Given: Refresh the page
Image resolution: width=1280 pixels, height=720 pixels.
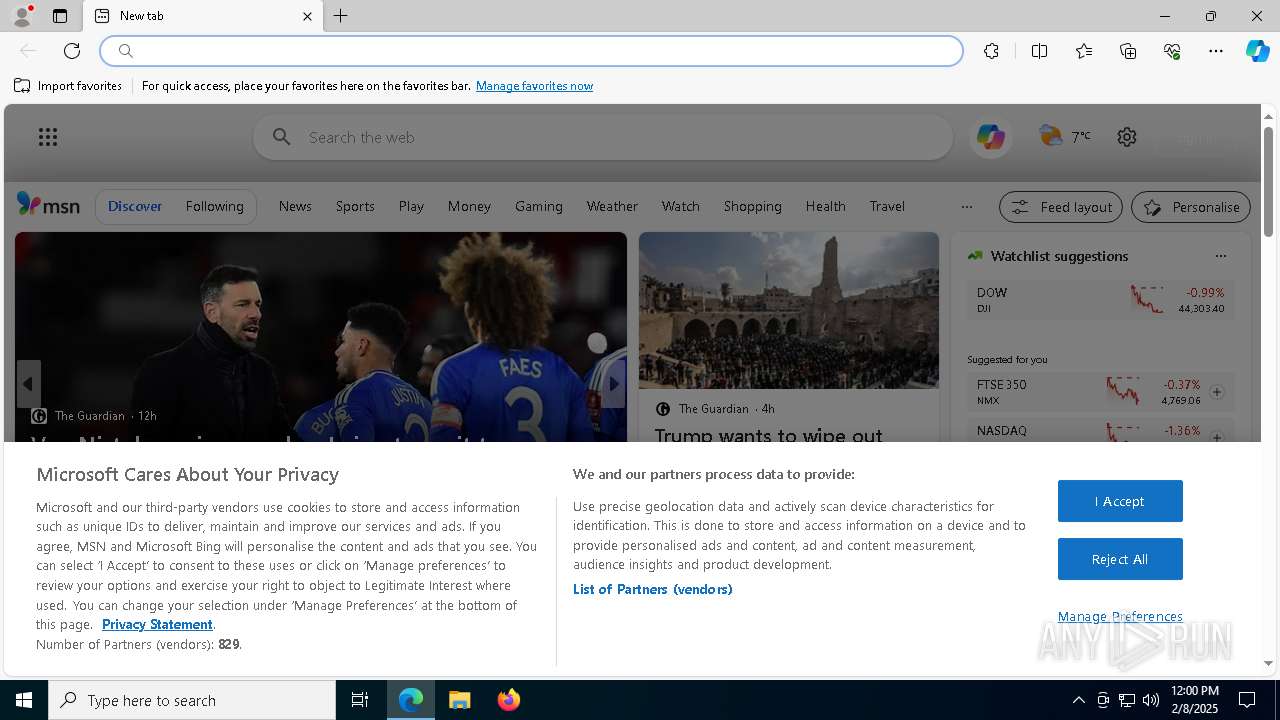Looking at the screenshot, I should coord(72,51).
